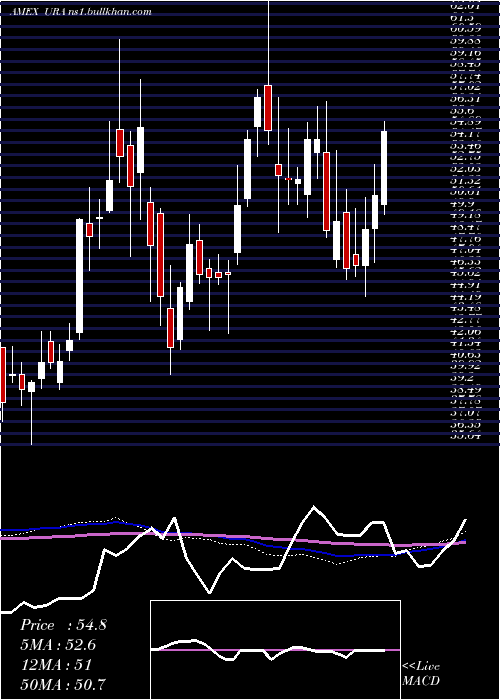Screen dimensions: 500x700
Task: Click the 49.9 price axis label
Action: (x=463, y=204)
